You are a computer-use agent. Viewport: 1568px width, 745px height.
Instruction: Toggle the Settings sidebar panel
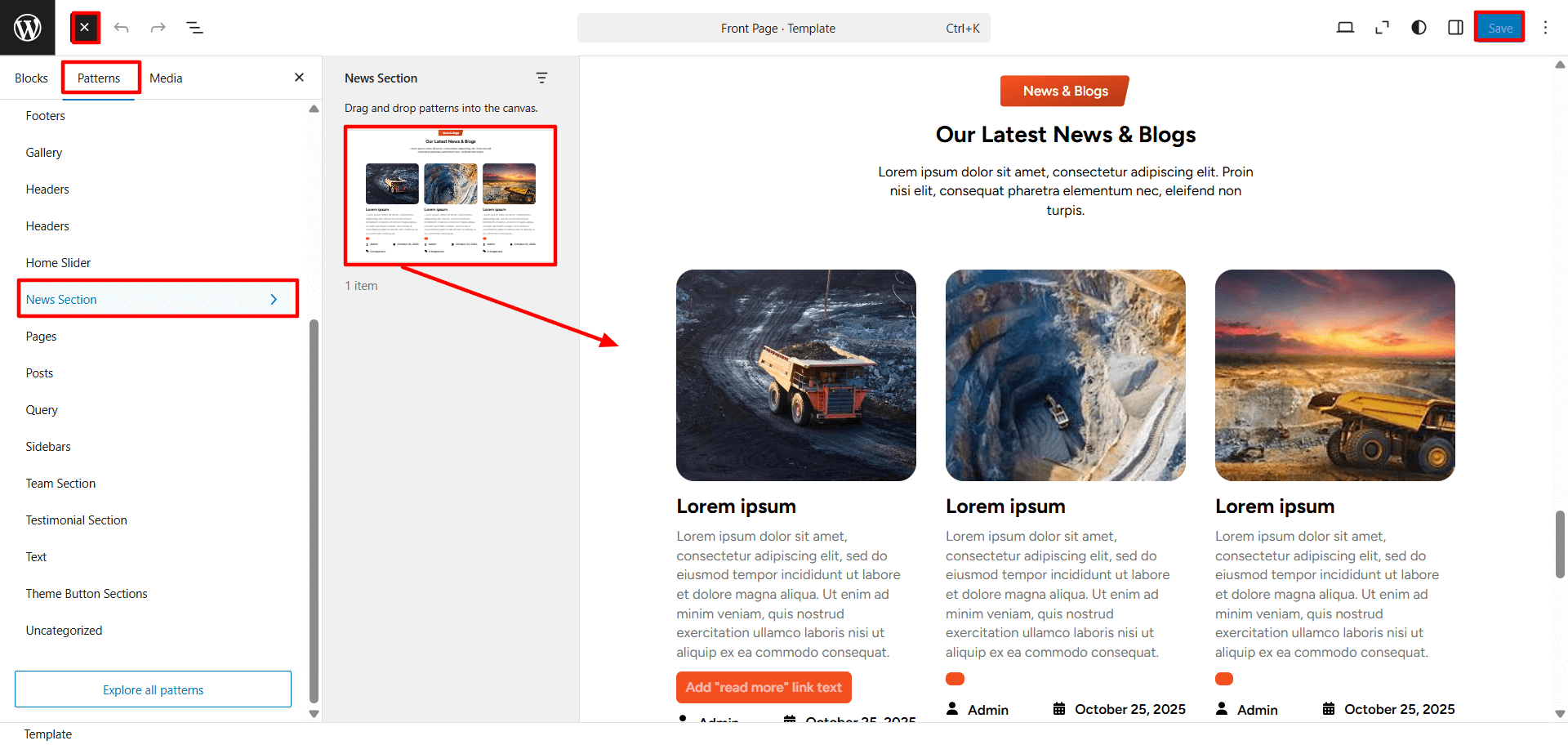(1455, 28)
